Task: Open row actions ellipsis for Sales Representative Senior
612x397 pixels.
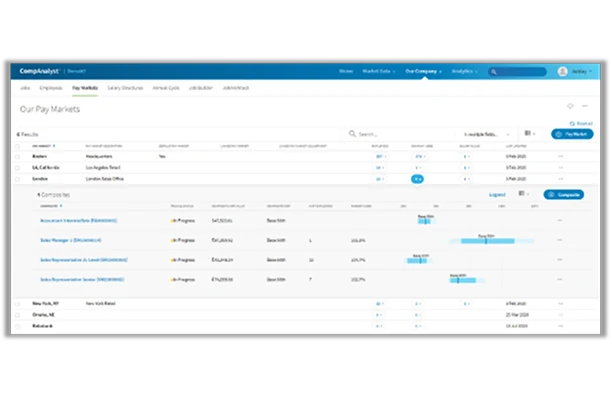Action: click(560, 280)
